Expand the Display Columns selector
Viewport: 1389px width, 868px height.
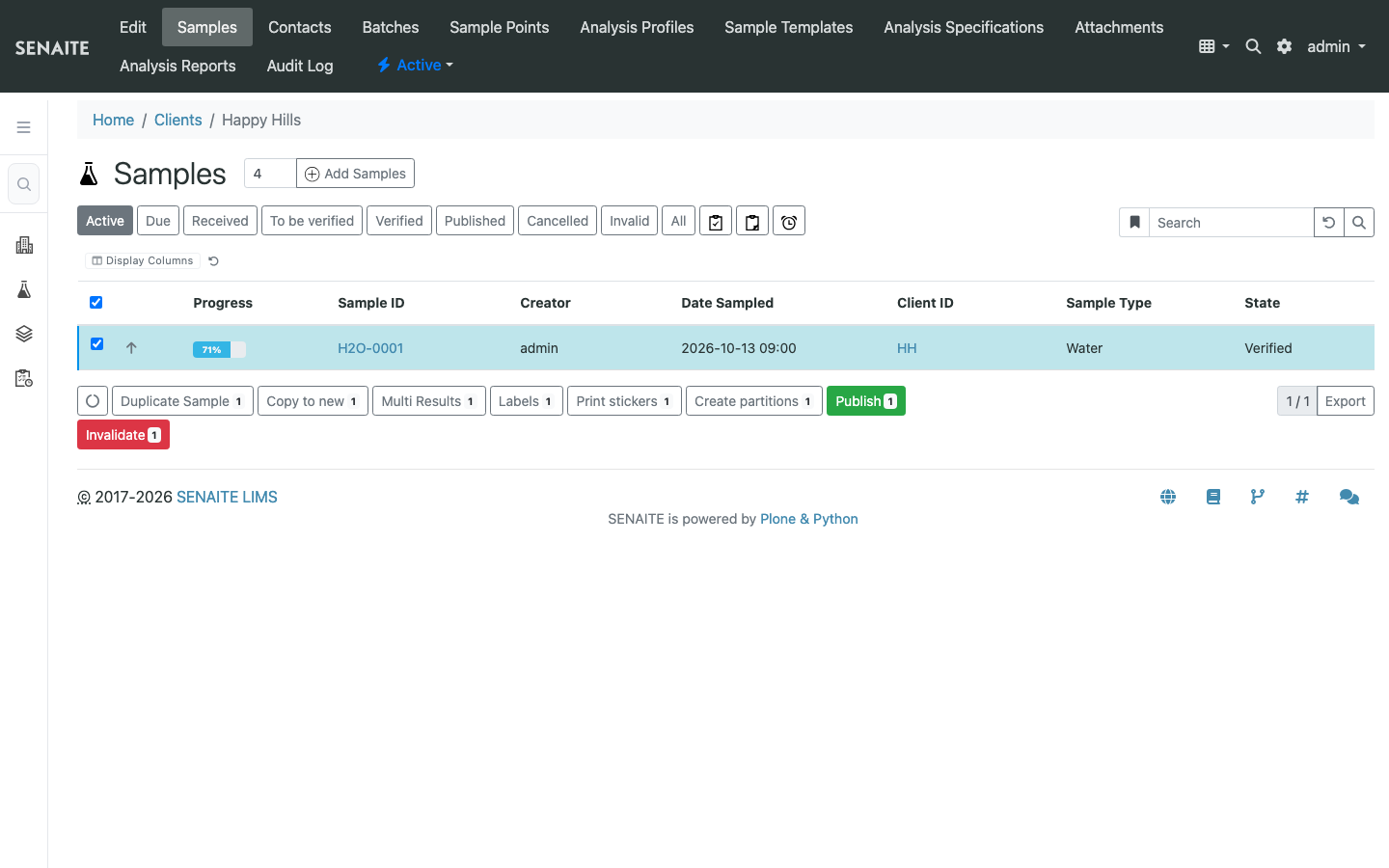point(143,261)
